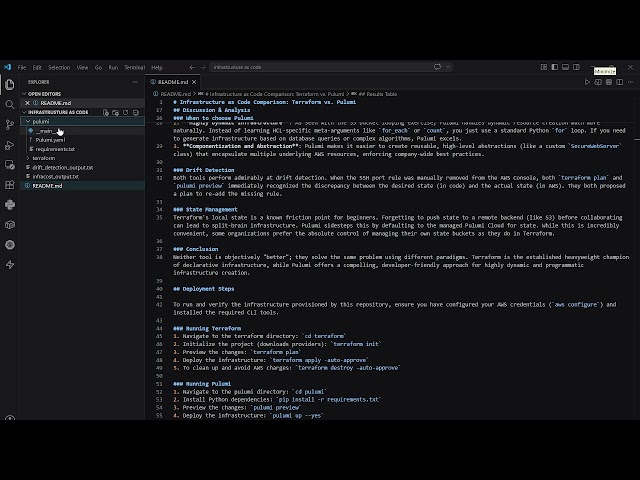Screen dimensions: 640x480
Task: Open the File menu
Action: coord(22,67)
